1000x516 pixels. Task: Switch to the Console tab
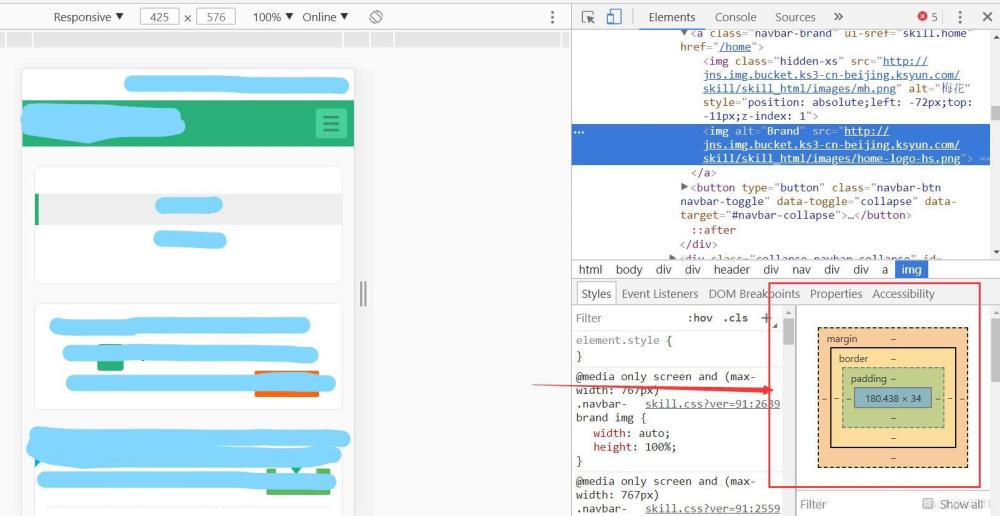(735, 17)
